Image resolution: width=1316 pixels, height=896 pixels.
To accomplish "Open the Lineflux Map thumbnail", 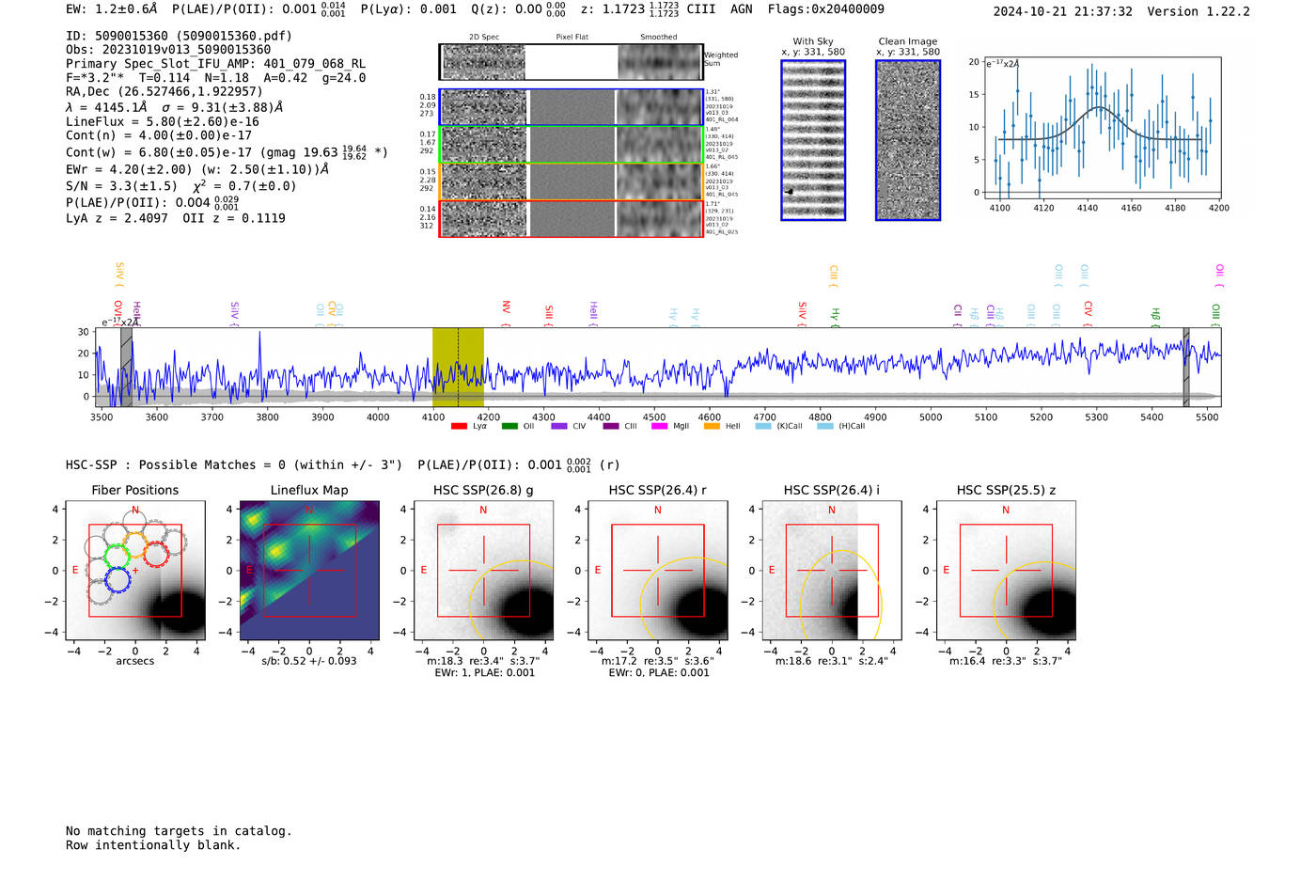I will tap(309, 571).
